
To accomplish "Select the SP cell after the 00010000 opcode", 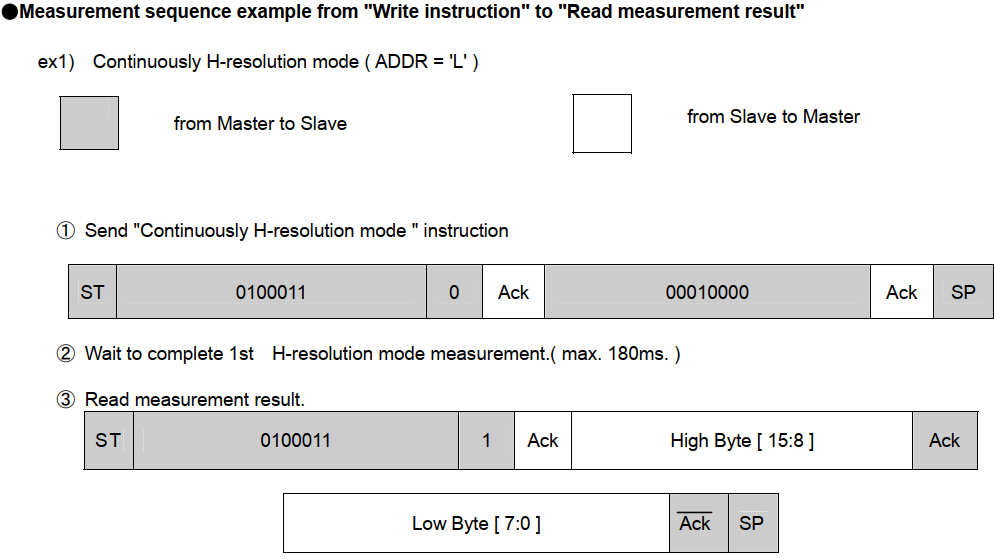I will [x=963, y=292].
